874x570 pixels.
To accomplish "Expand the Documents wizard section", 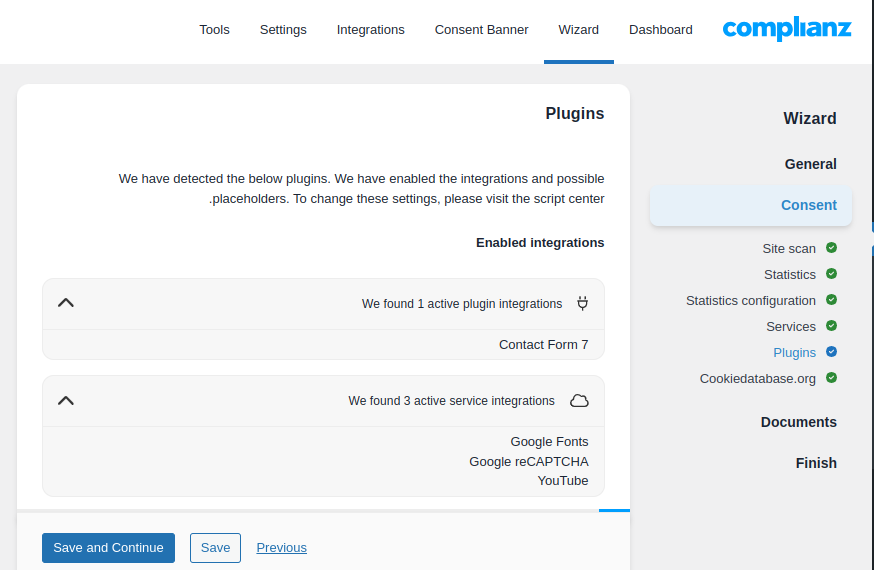I will pyautogui.click(x=798, y=422).
